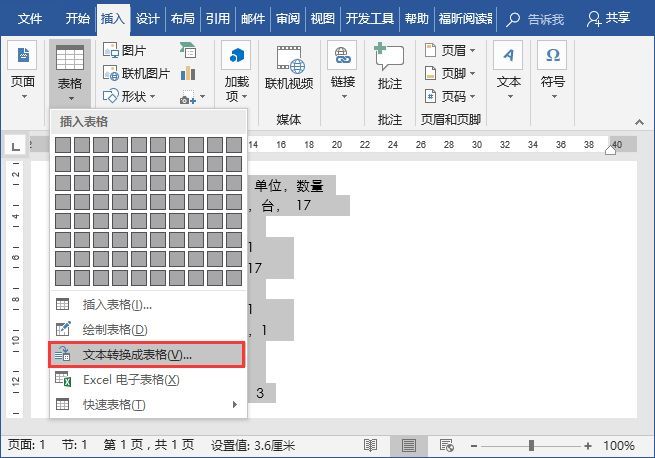Expand 快速表格 submenu arrow
This screenshot has width=655, height=458.
coord(235,404)
